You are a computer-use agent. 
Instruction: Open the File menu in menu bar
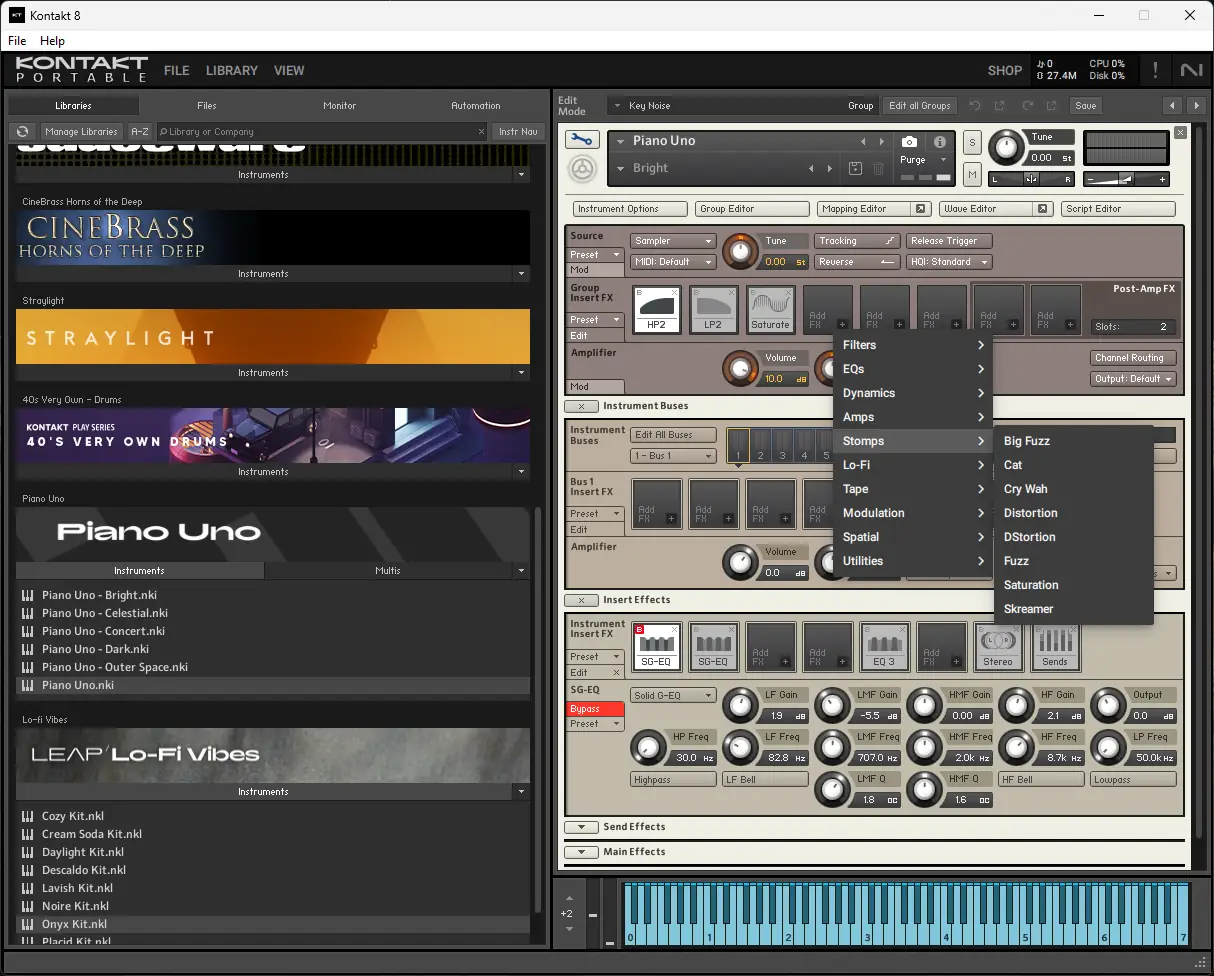point(17,41)
